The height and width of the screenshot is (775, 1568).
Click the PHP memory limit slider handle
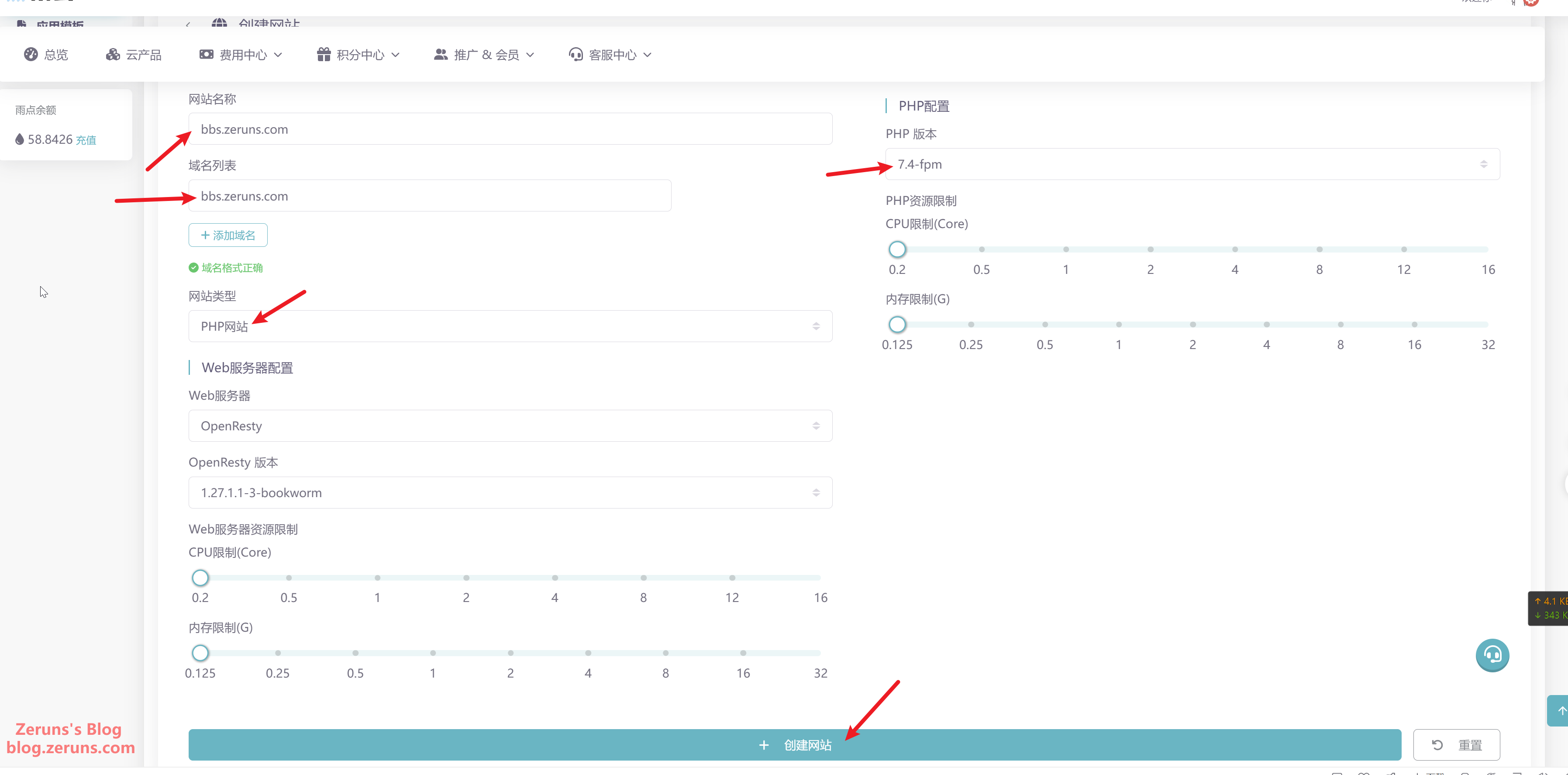pyautogui.click(x=897, y=325)
